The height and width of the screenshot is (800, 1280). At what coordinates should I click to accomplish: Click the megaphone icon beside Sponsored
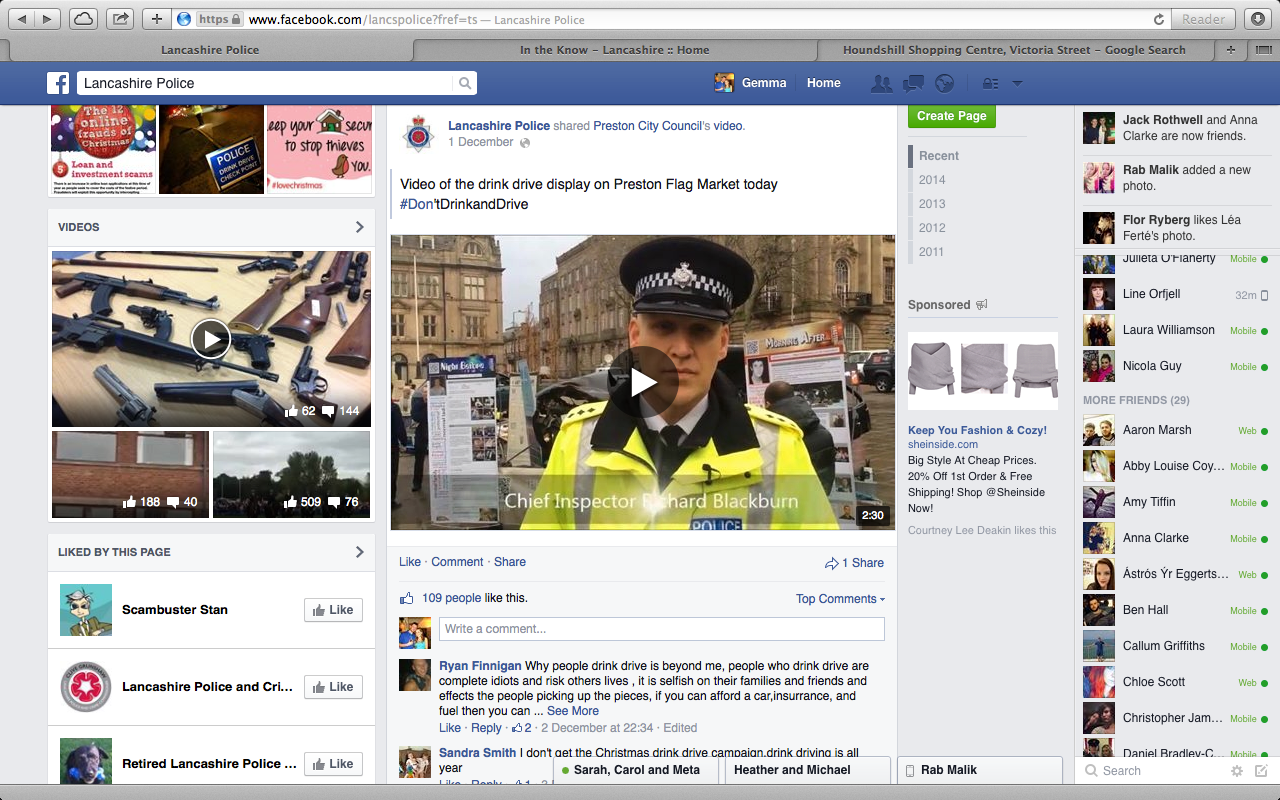pos(981,305)
